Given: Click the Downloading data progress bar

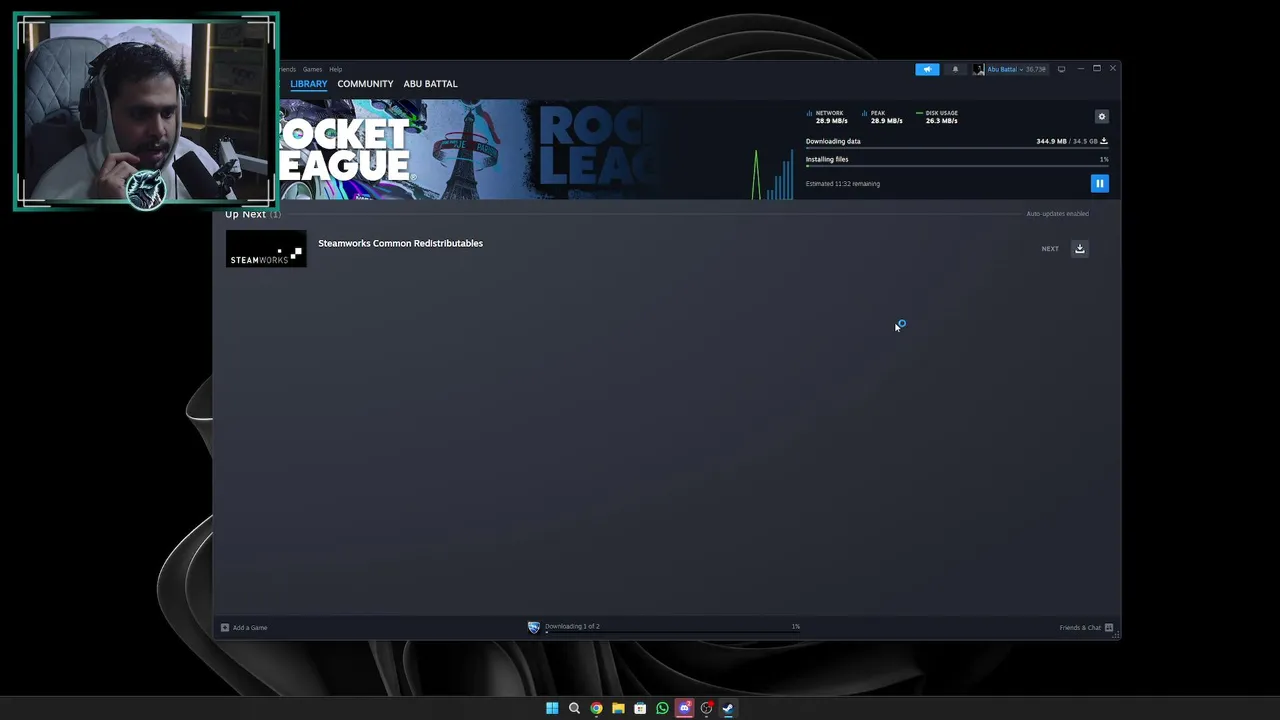Looking at the screenshot, I should click(956, 148).
